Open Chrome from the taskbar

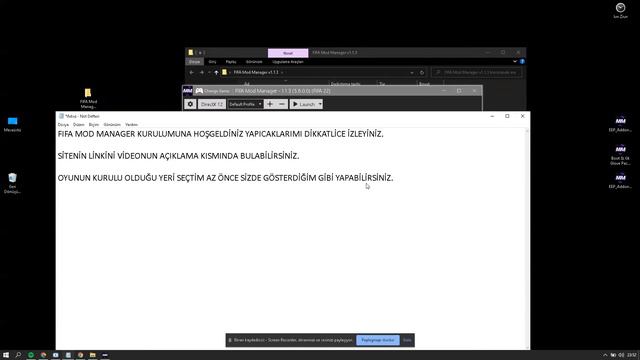click(43, 355)
